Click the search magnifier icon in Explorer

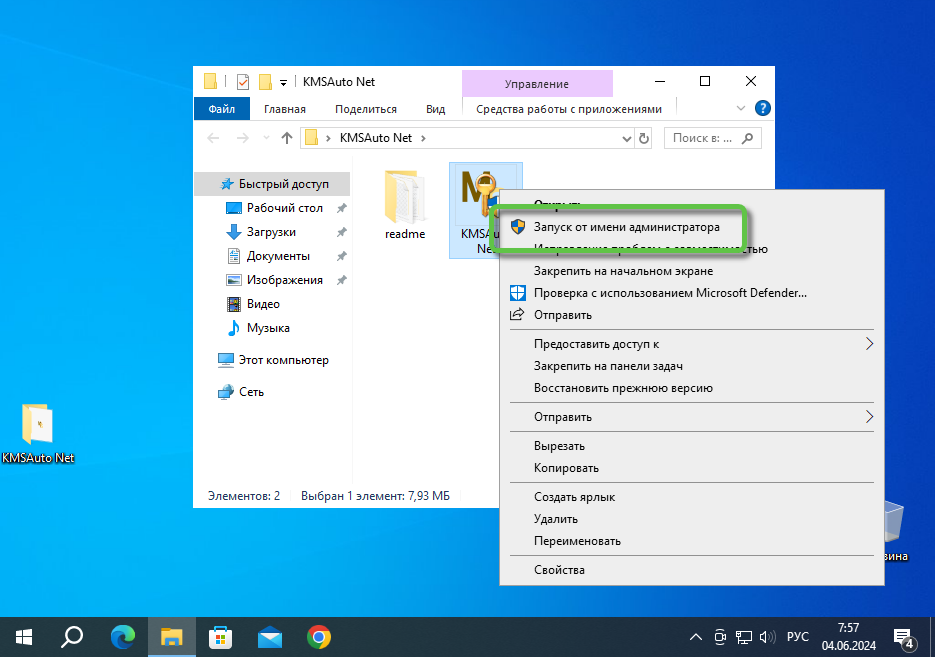747,138
